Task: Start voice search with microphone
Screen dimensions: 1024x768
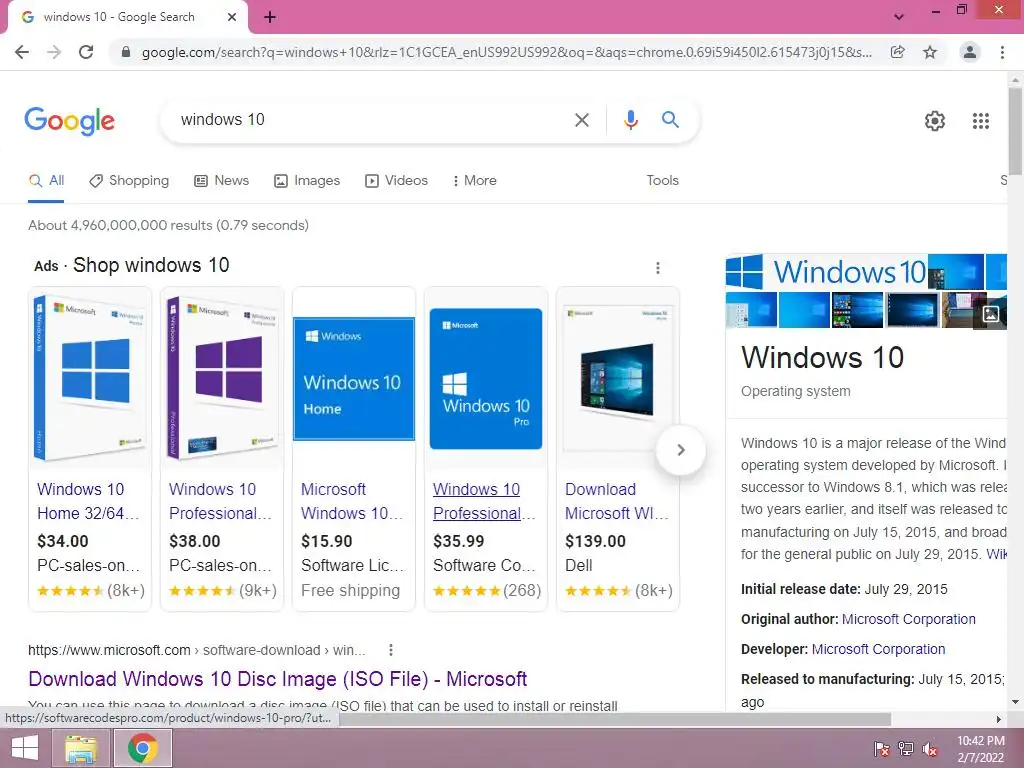Action: point(630,120)
